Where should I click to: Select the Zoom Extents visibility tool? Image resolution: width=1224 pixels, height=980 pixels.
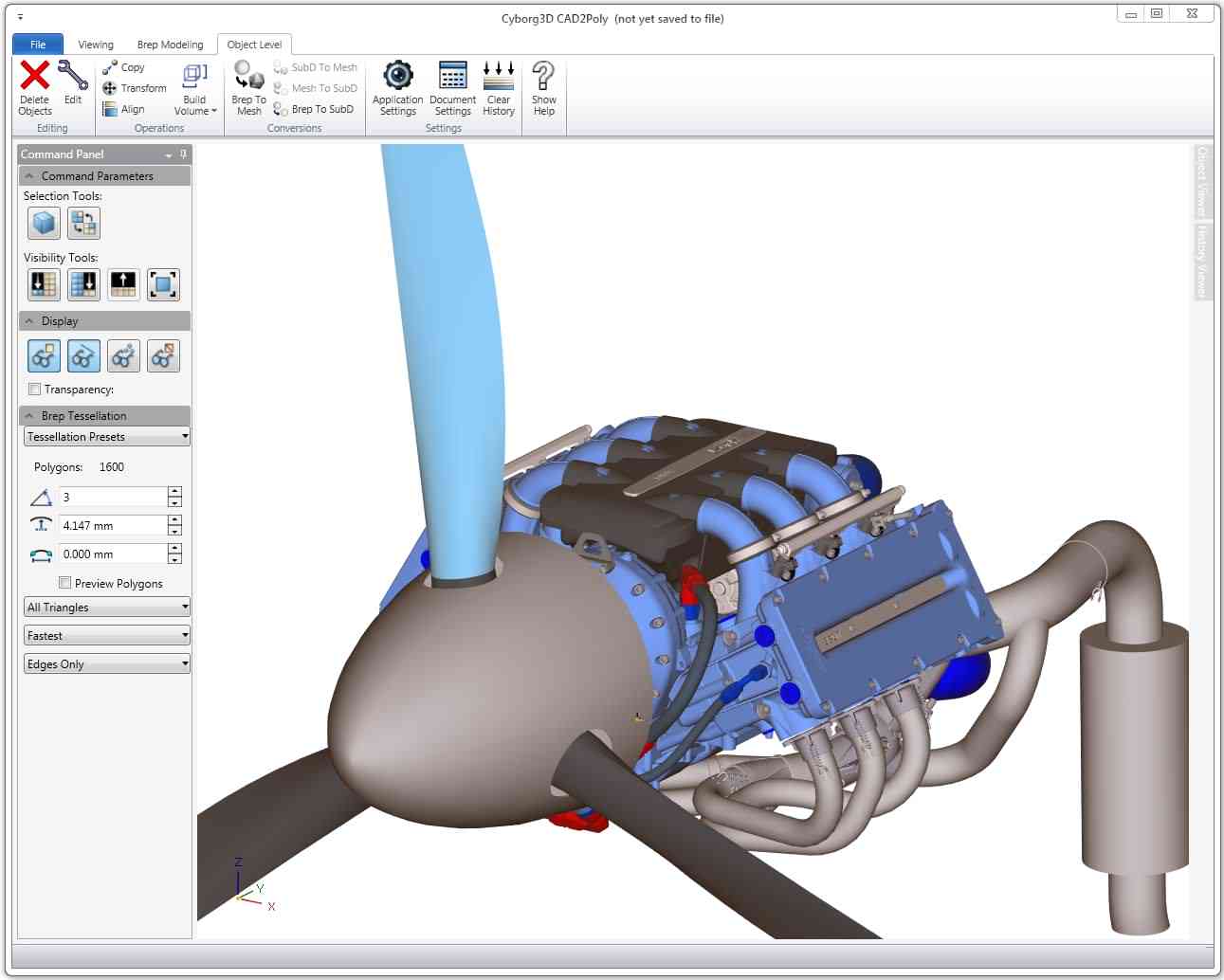tap(163, 284)
